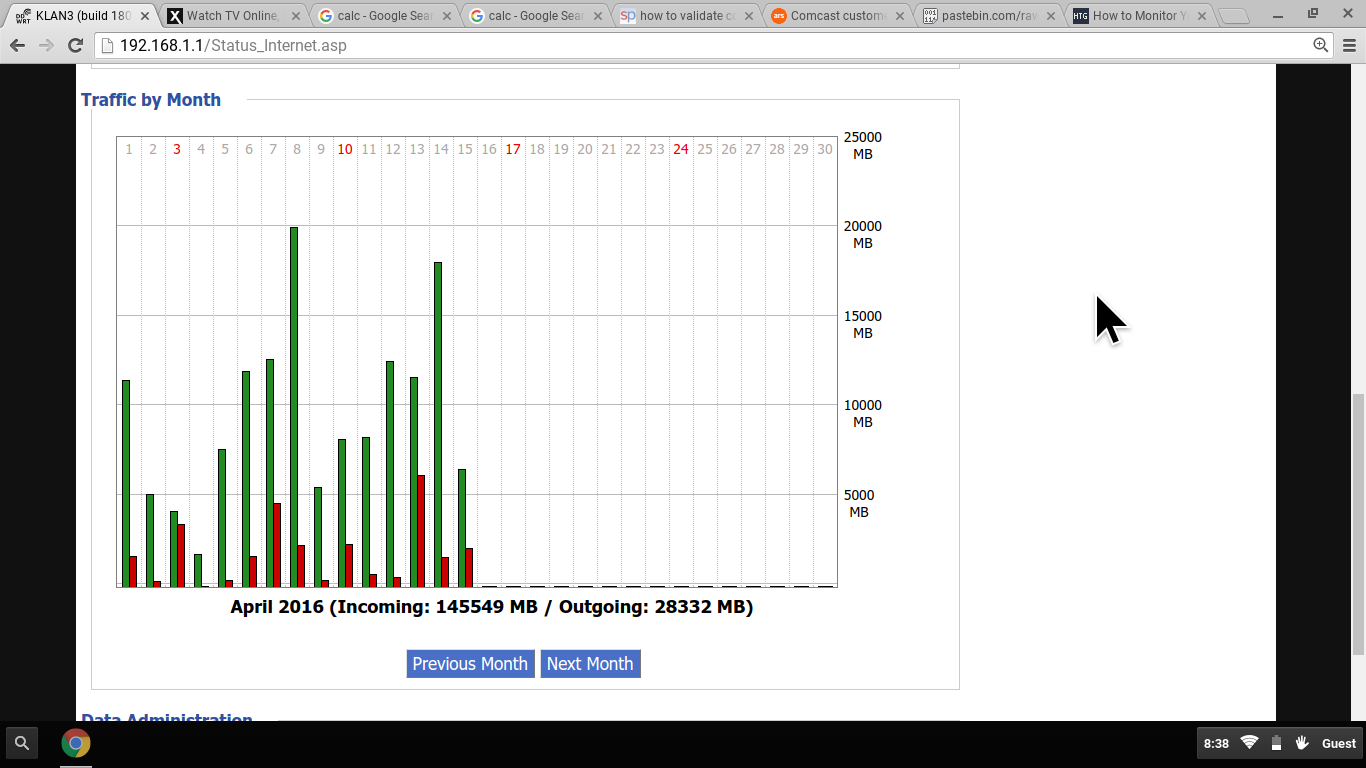Close the KLAN3 tab
The width and height of the screenshot is (1366, 768).
tap(144, 16)
